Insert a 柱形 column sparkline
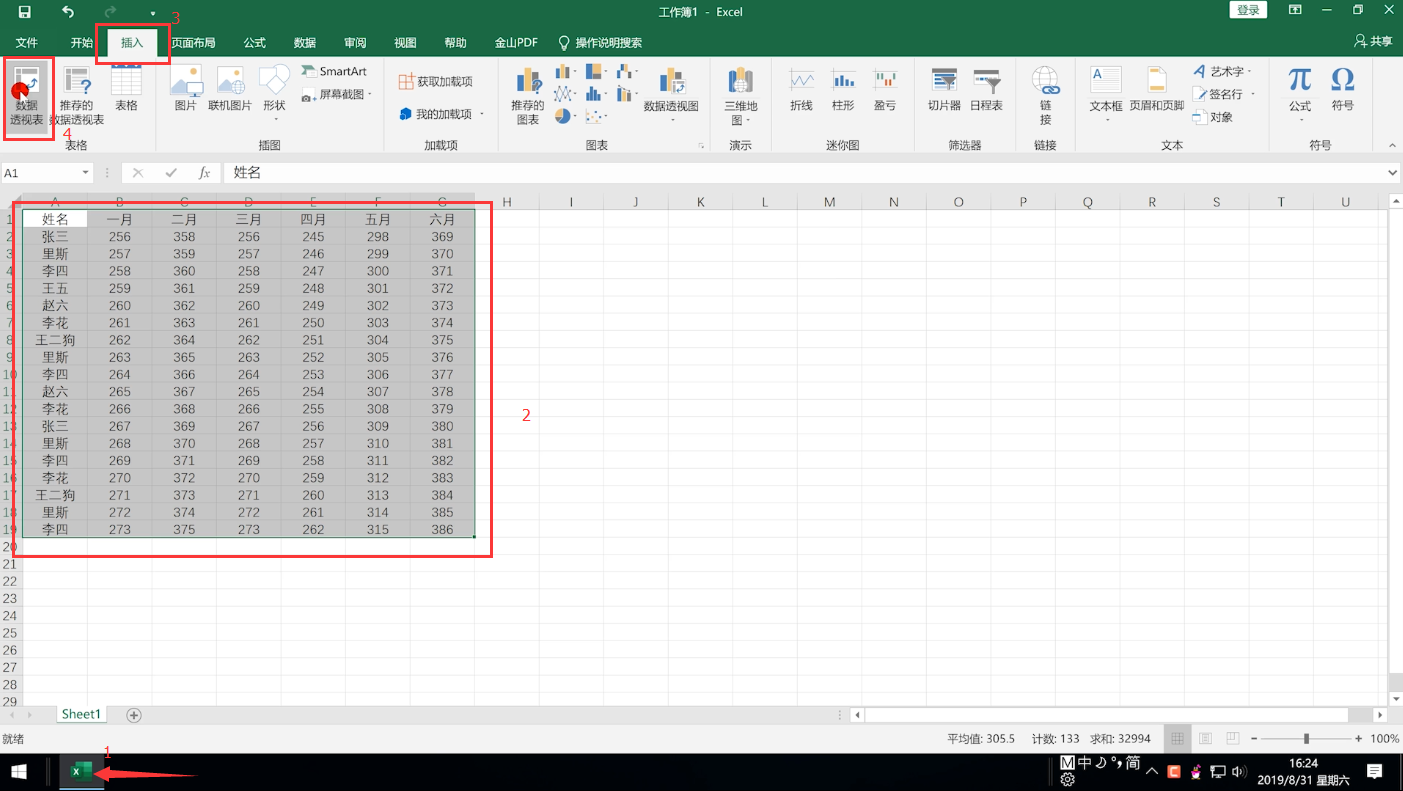This screenshot has width=1403, height=791. (843, 90)
